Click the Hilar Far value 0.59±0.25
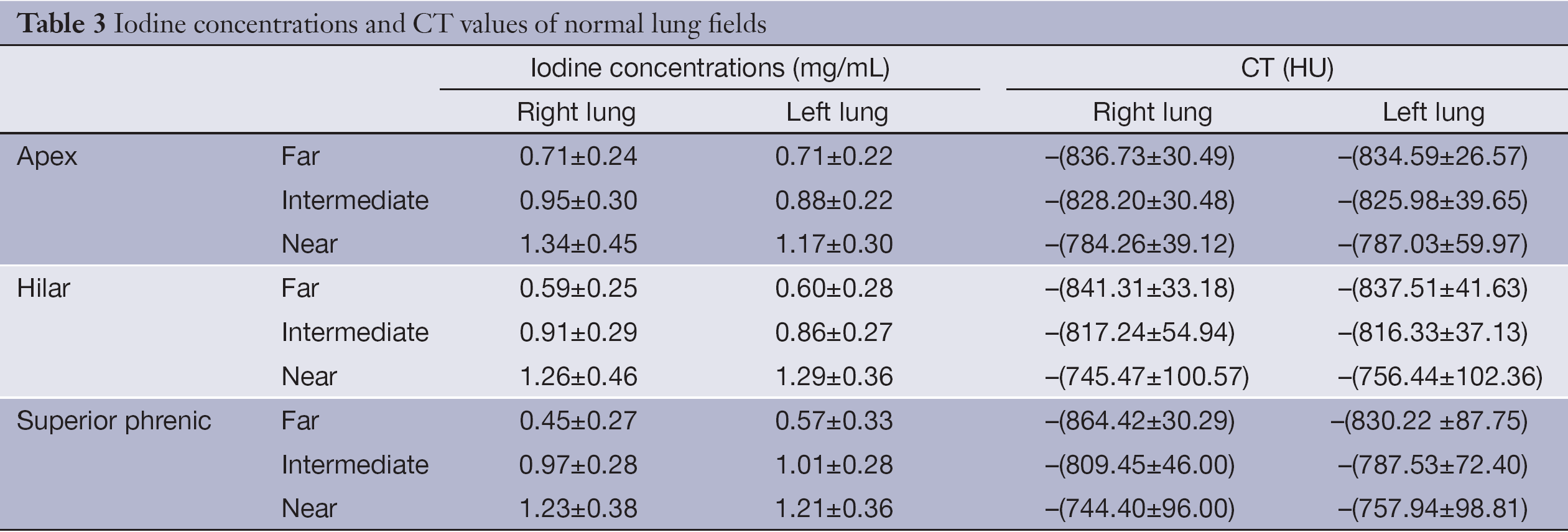Viewport: 1568px width, 532px height. [x=578, y=288]
